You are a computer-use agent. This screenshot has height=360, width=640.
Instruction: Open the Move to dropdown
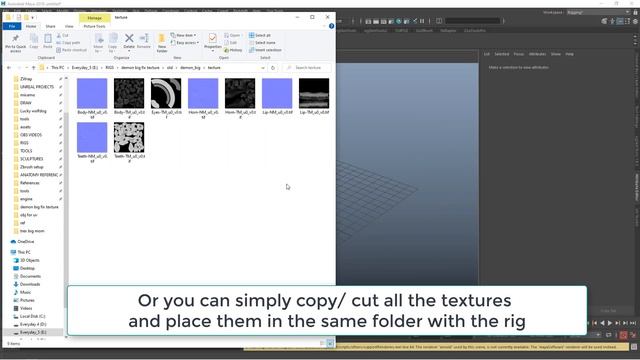[99, 43]
